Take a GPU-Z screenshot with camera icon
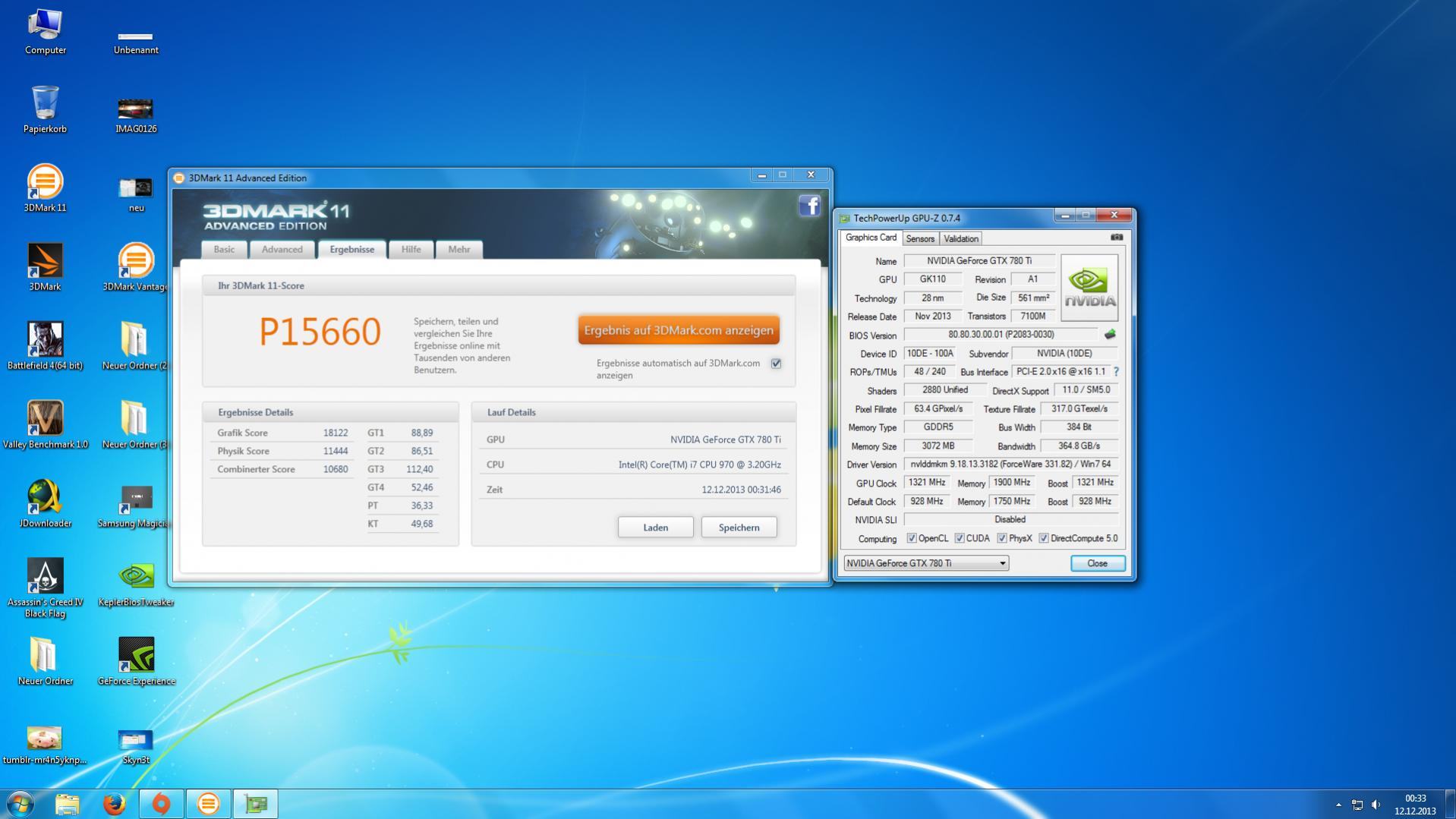1456x819 pixels. tap(1117, 238)
